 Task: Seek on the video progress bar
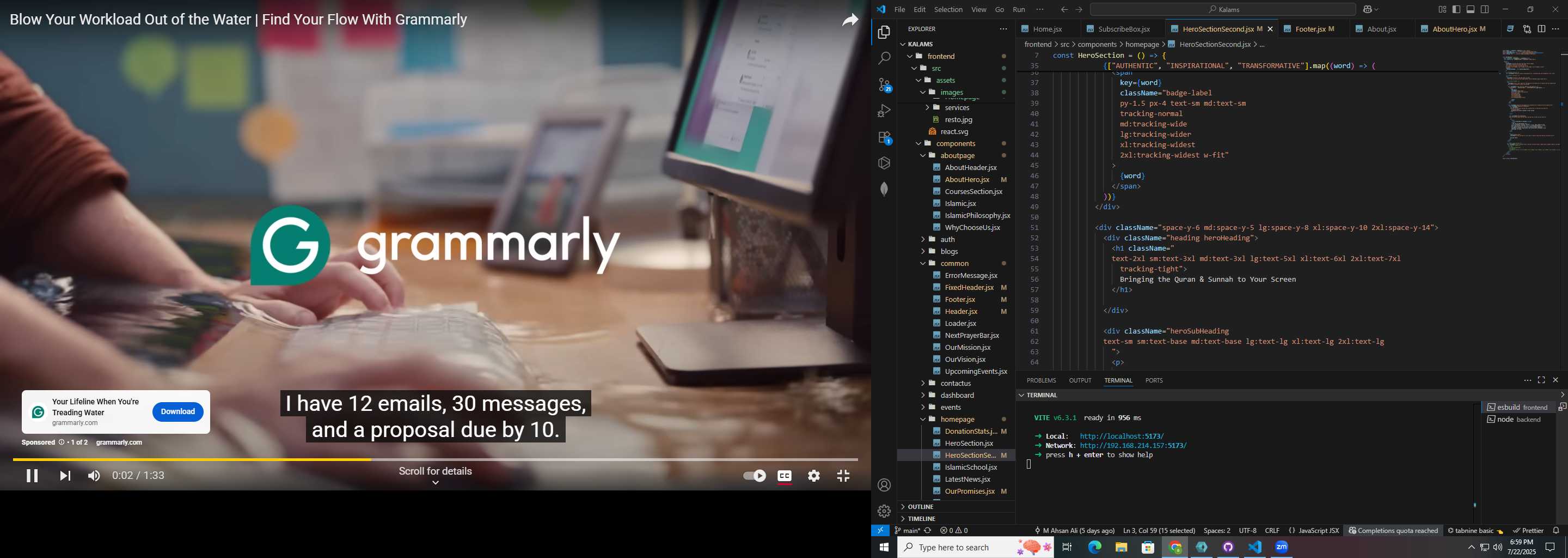pyautogui.click(x=435, y=460)
